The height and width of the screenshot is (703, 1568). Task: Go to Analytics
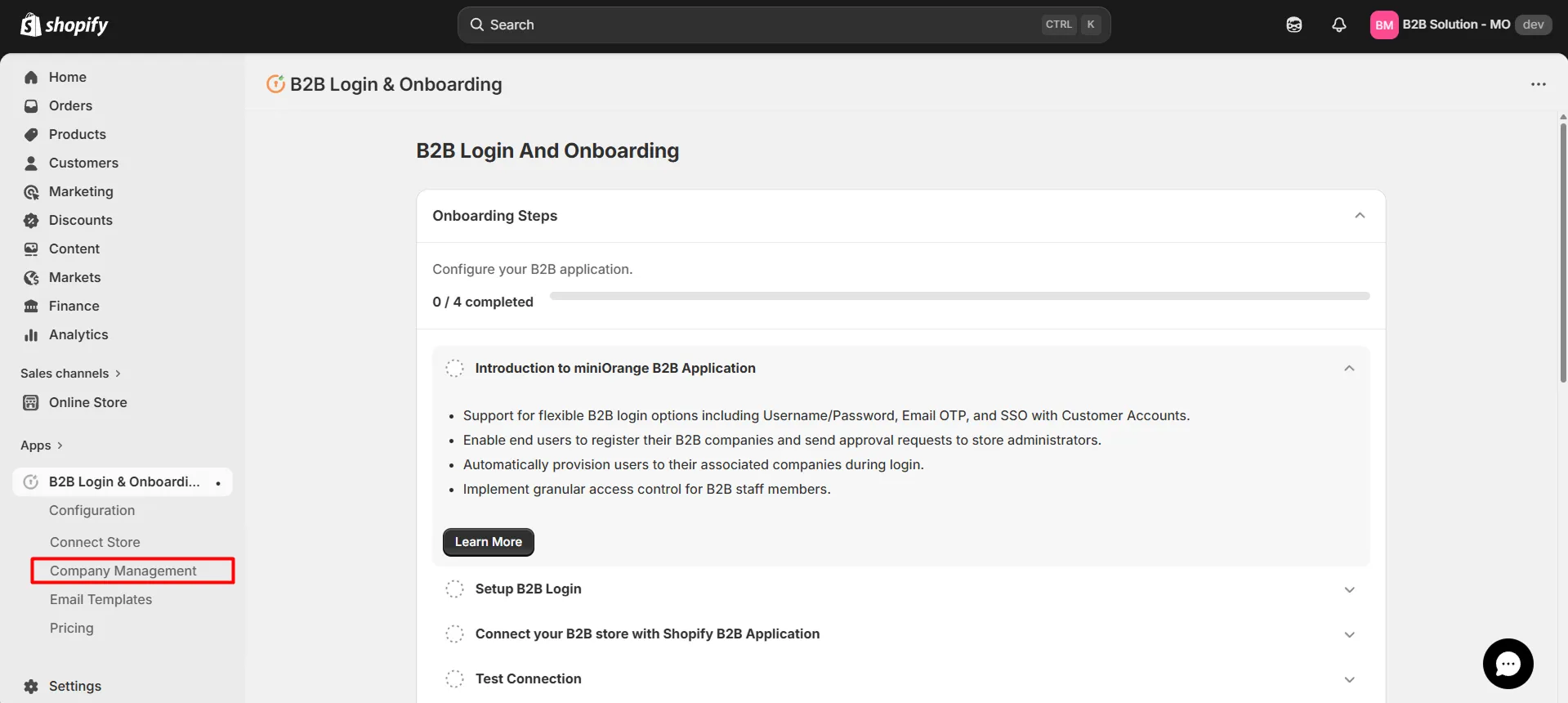(78, 334)
